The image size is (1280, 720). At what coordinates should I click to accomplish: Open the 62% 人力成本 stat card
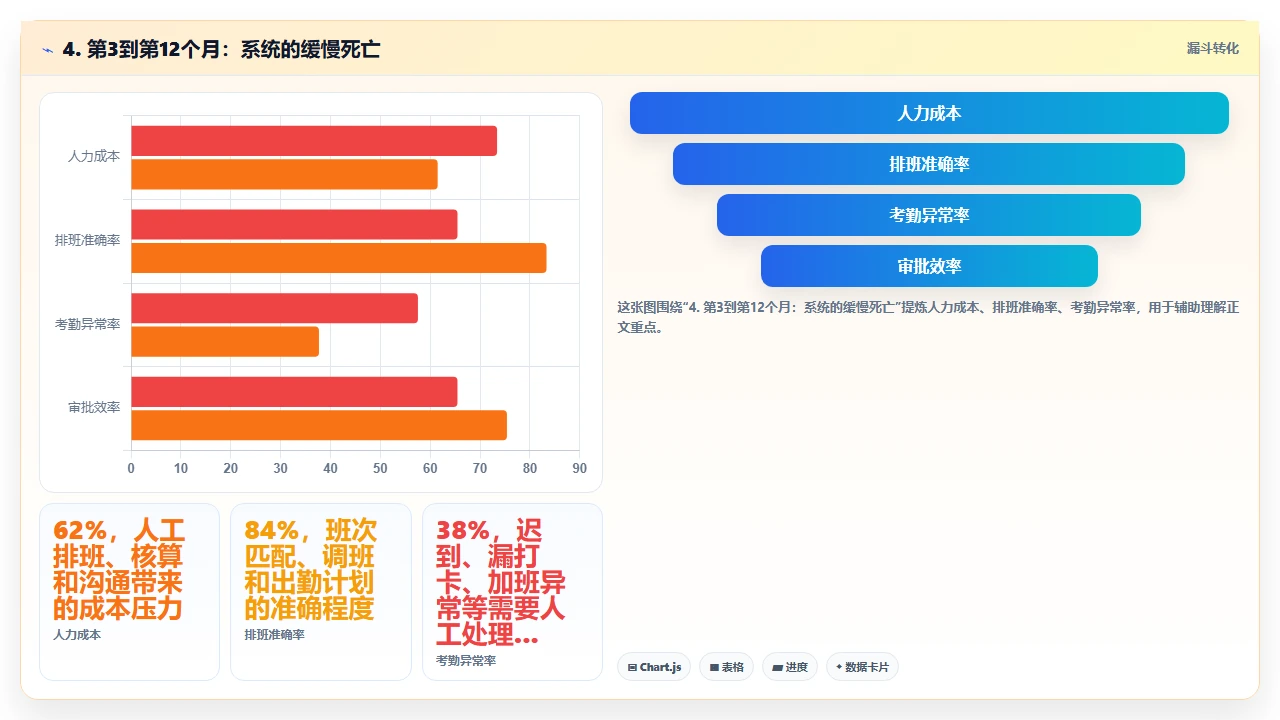point(129,592)
